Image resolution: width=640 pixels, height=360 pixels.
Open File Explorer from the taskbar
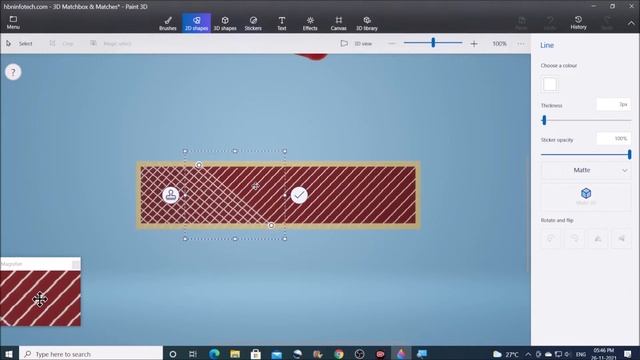(235, 354)
